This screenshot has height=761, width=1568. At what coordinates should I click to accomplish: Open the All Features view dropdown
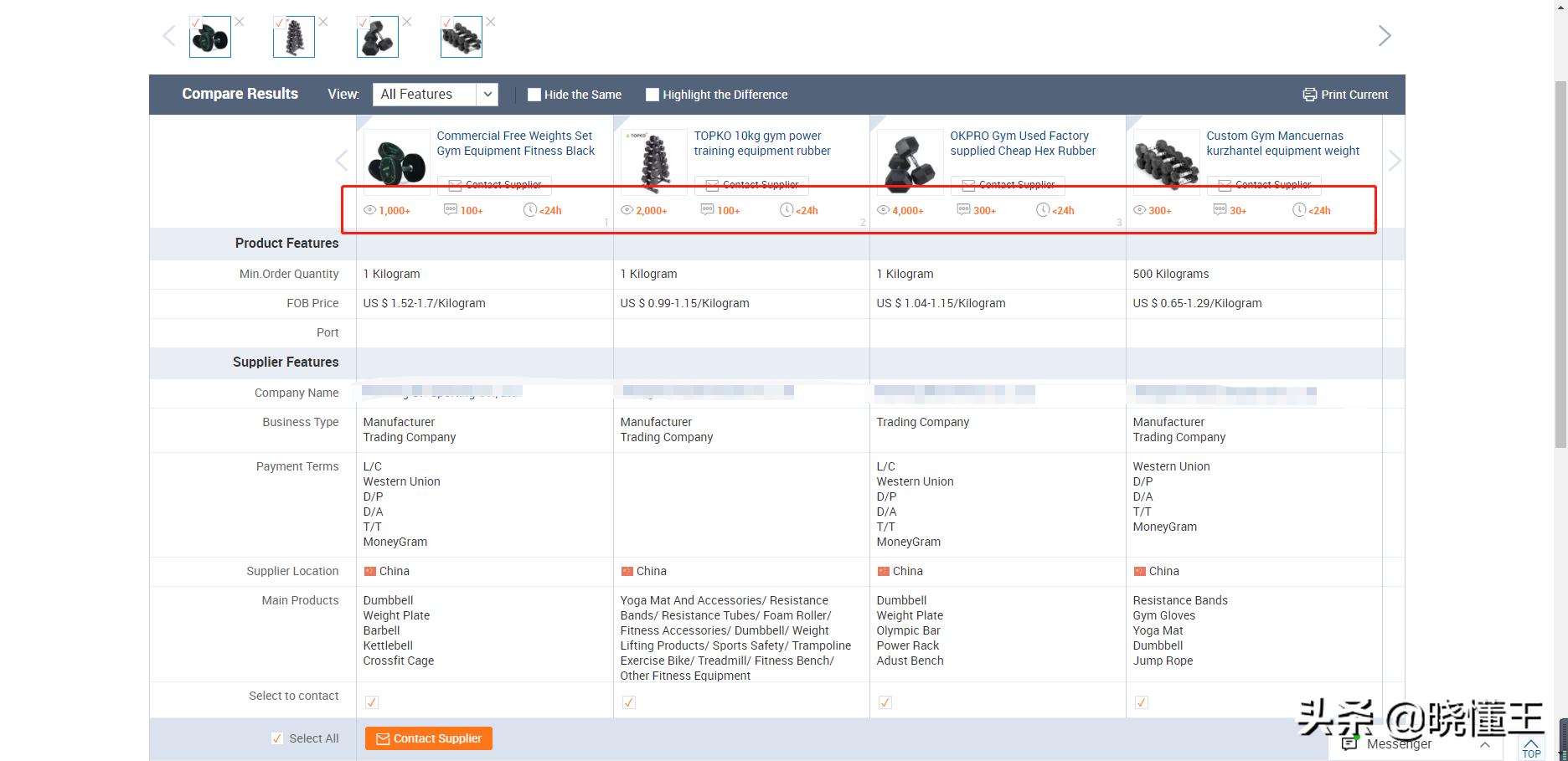tap(435, 95)
